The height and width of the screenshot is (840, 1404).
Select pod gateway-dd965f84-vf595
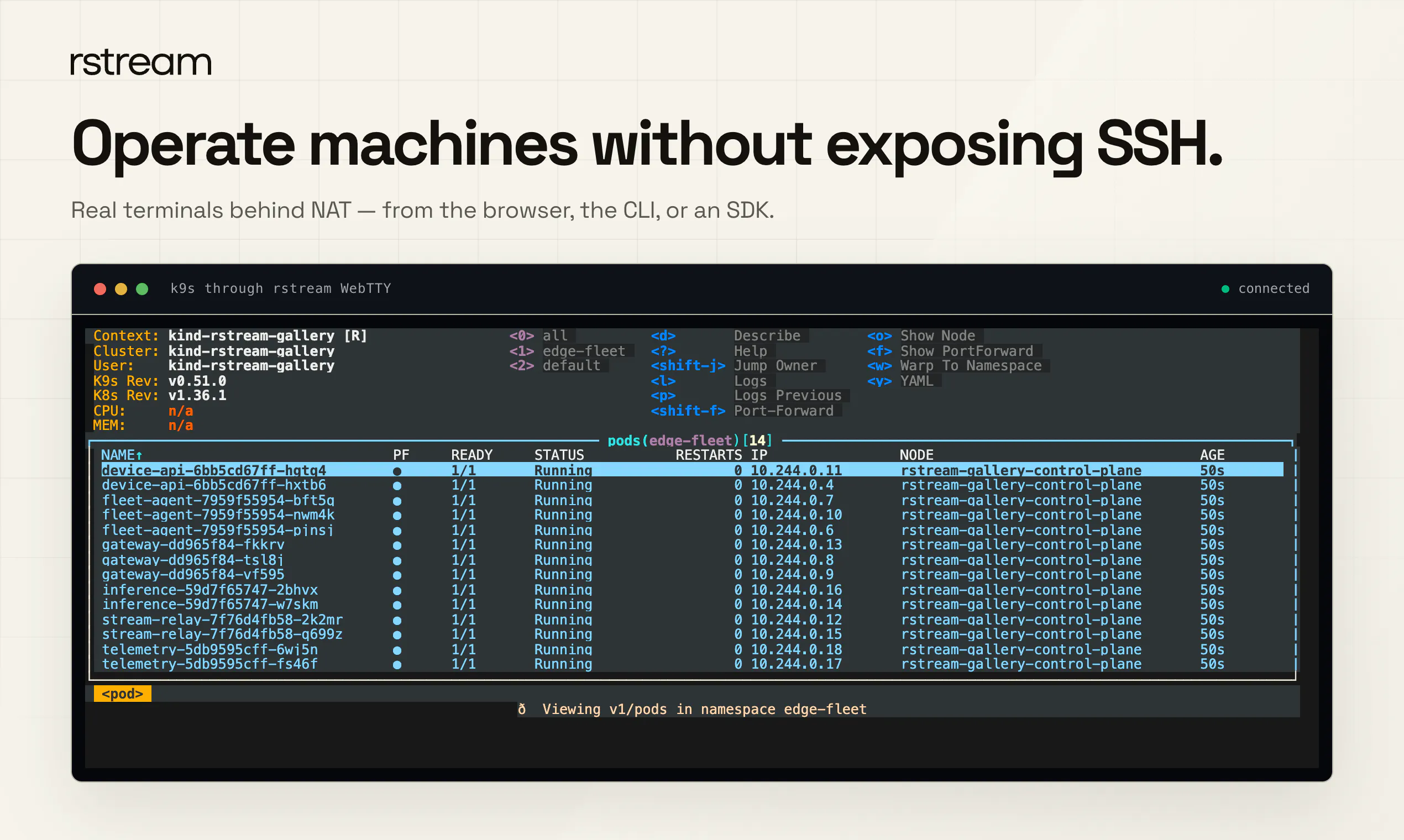coord(692,575)
